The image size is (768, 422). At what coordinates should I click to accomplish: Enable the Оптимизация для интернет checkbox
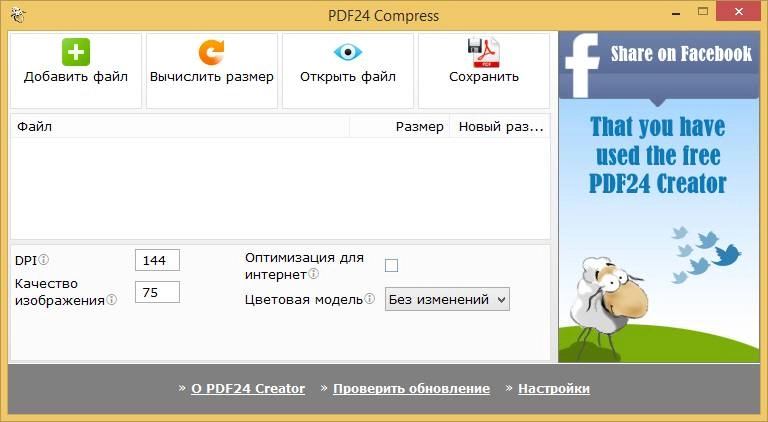391,265
